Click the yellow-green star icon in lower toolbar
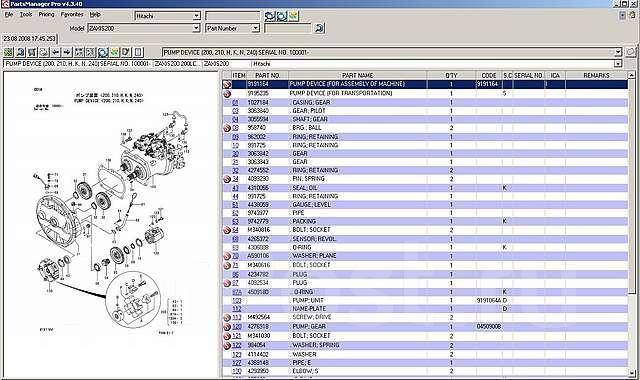This screenshot has height=380, width=640. click(x=115, y=52)
